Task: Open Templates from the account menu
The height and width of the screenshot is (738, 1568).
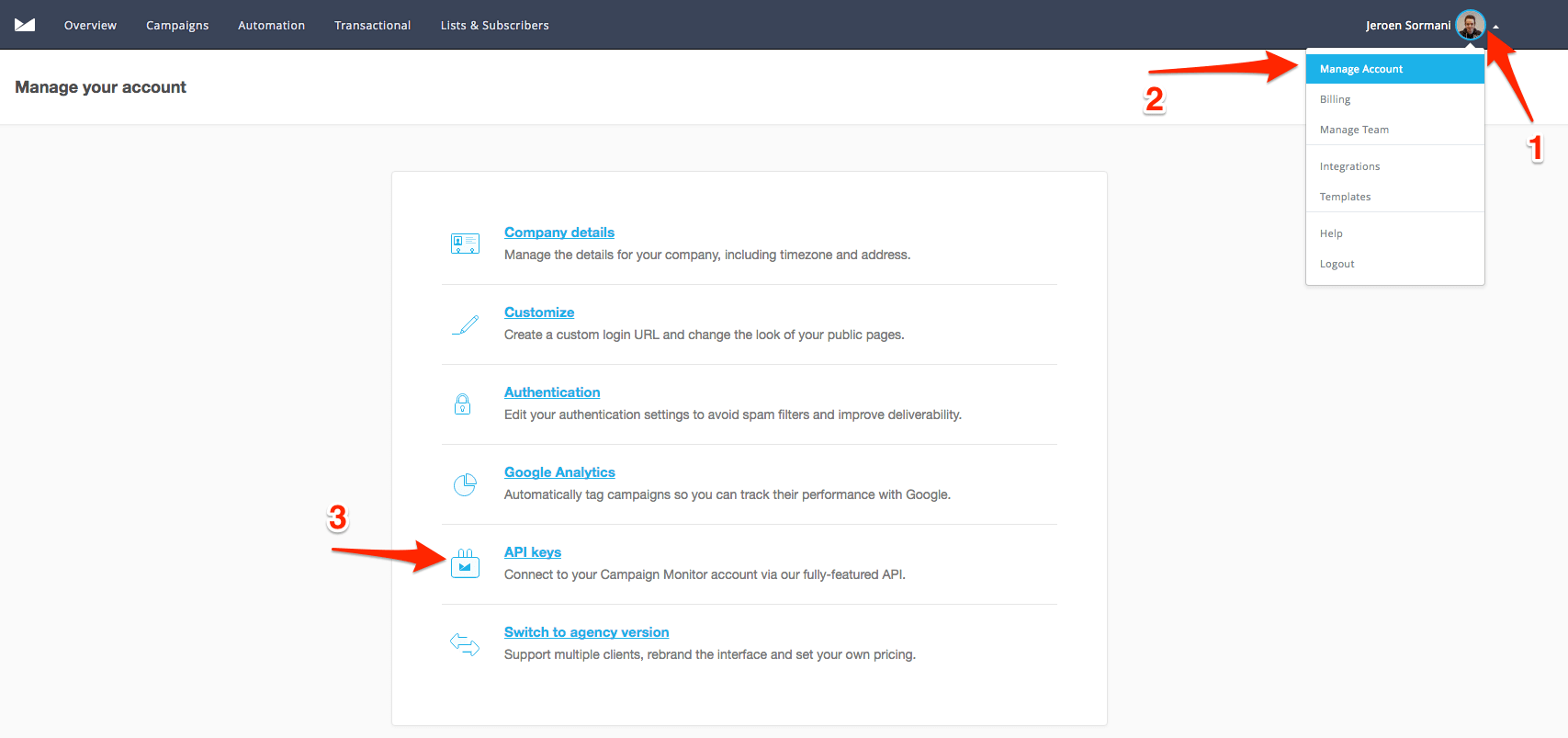Action: tap(1395, 197)
